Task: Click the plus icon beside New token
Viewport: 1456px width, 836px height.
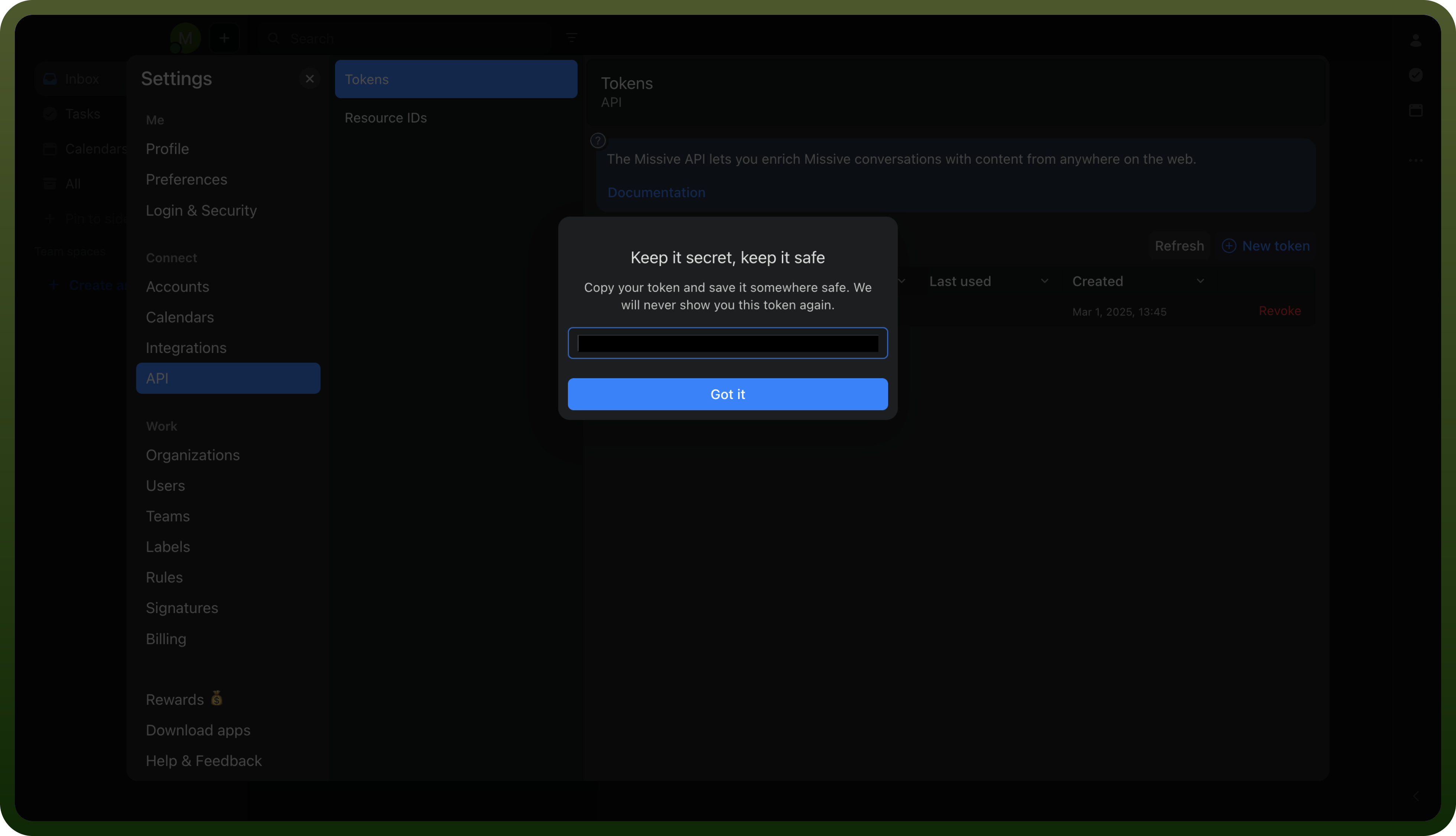Action: tap(1229, 246)
